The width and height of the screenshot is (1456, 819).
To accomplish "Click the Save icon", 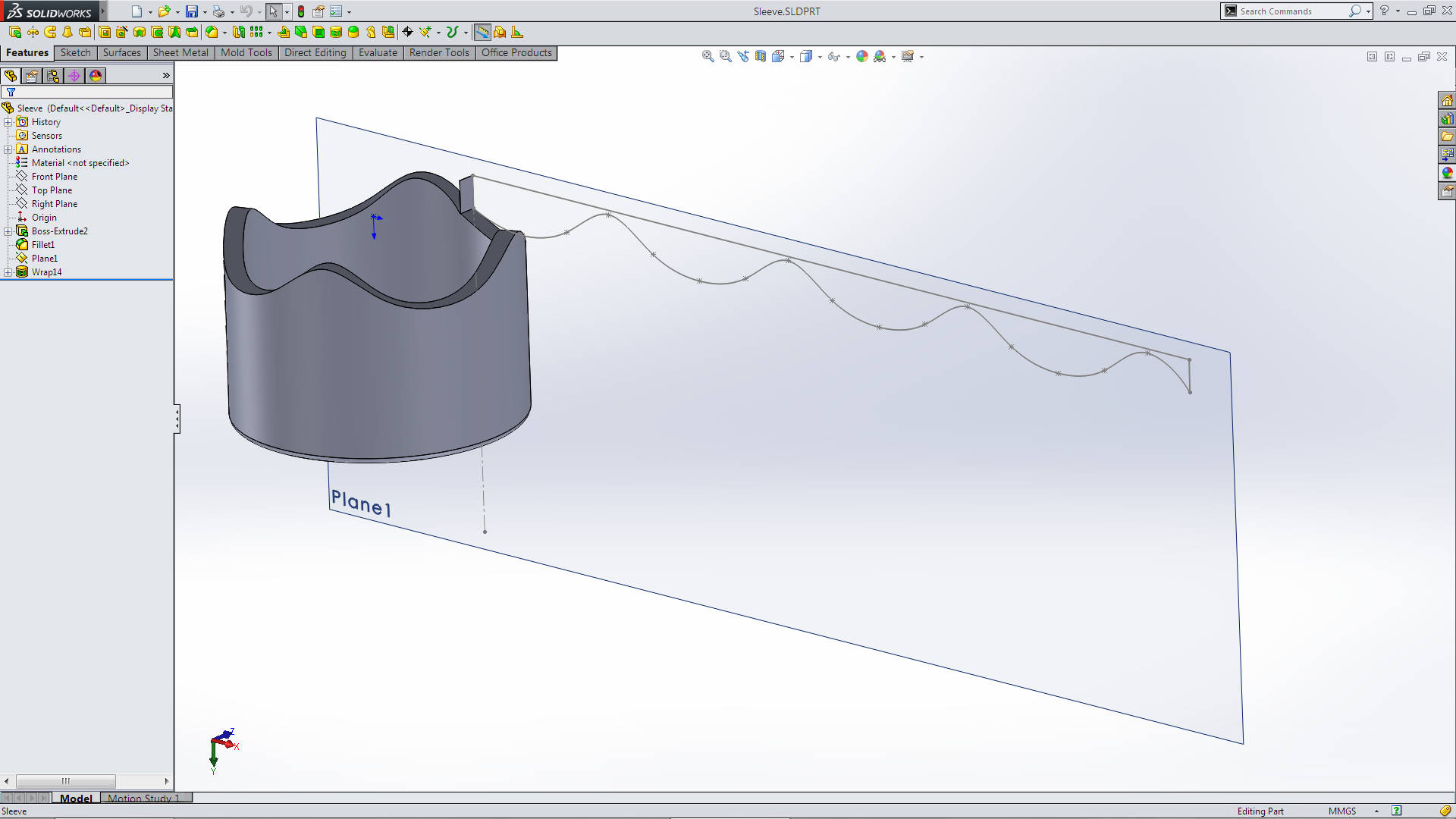I will pos(192,11).
